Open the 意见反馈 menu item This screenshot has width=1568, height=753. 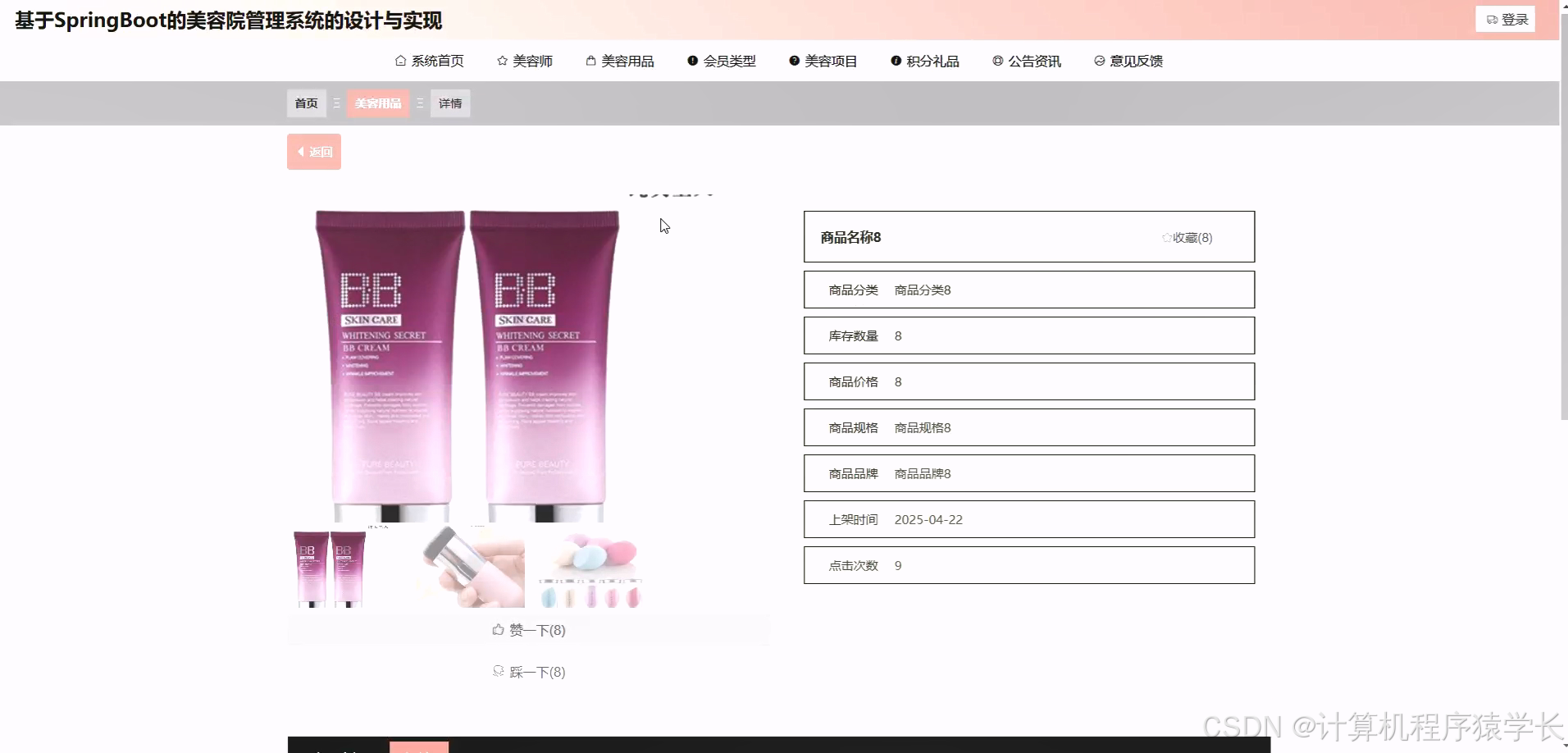[x=1128, y=61]
